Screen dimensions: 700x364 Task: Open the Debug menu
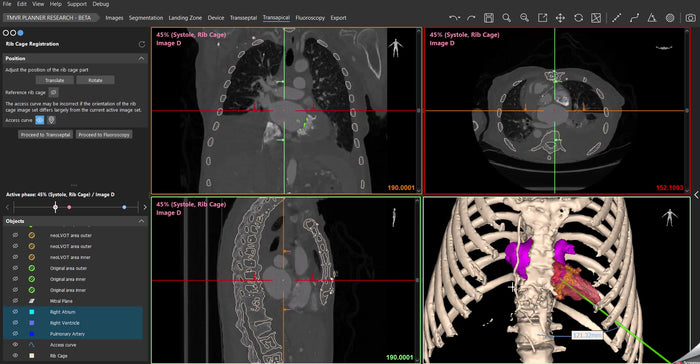(101, 4)
